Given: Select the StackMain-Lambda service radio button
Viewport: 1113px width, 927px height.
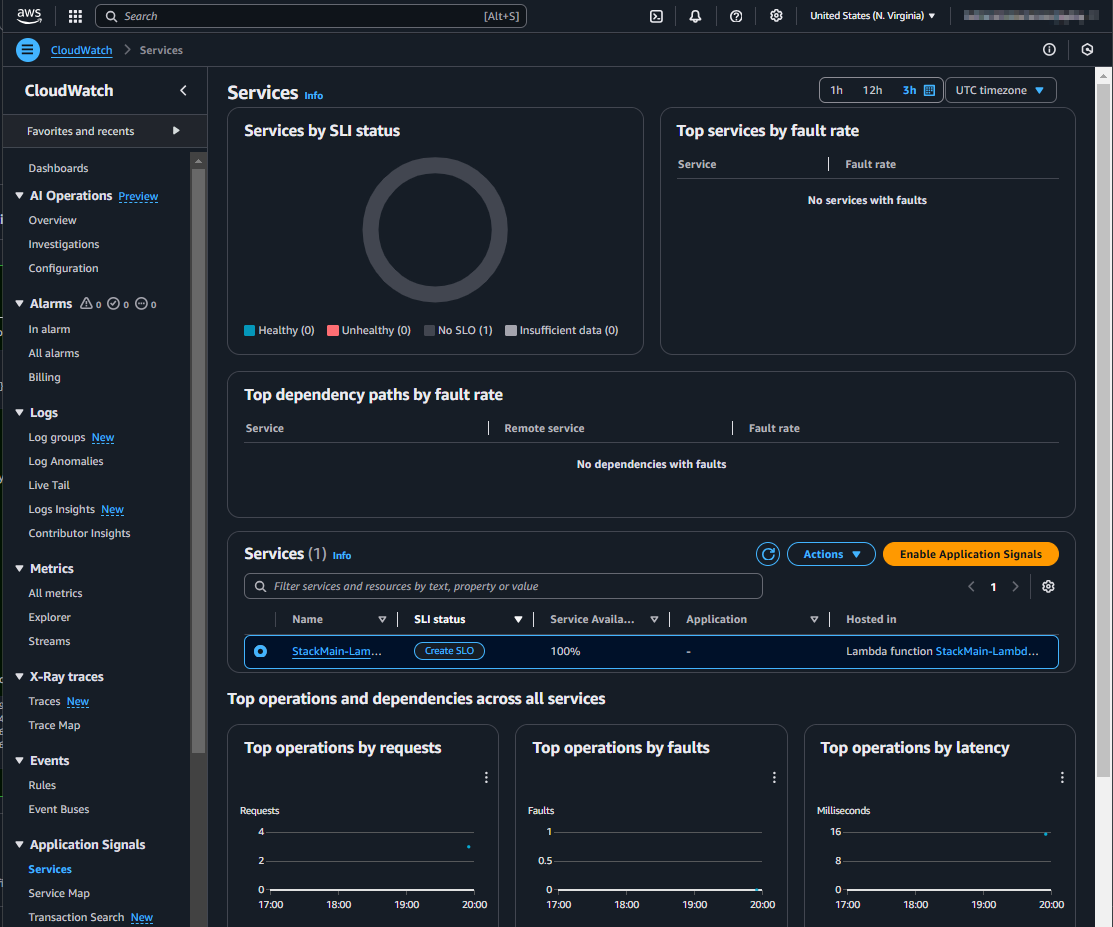Looking at the screenshot, I should coord(261,651).
